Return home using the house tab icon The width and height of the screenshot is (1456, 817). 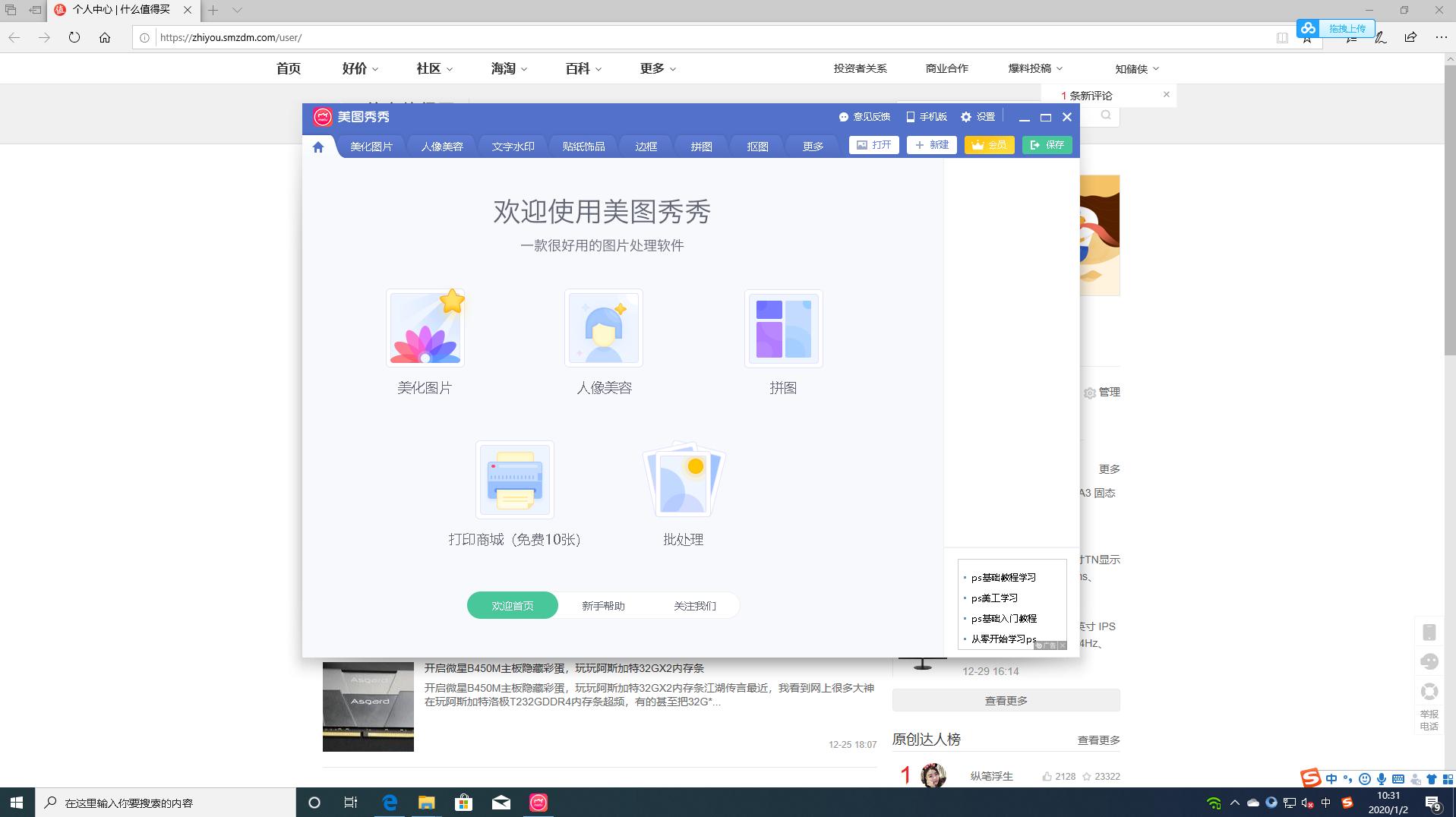tap(317, 147)
